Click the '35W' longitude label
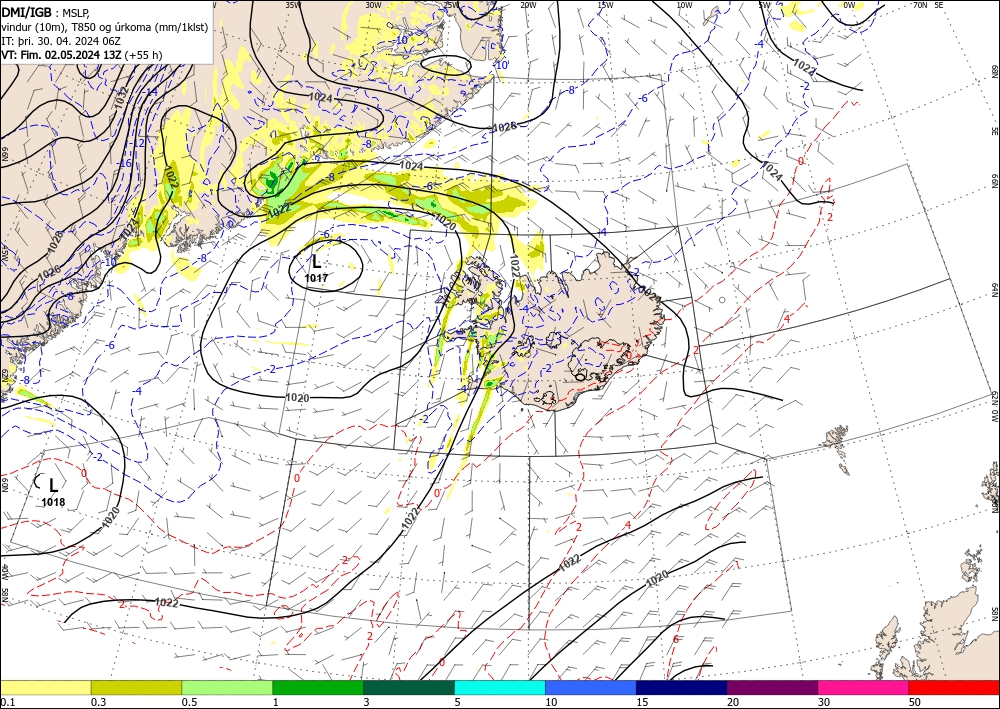The image size is (1000, 709). tap(293, 5)
